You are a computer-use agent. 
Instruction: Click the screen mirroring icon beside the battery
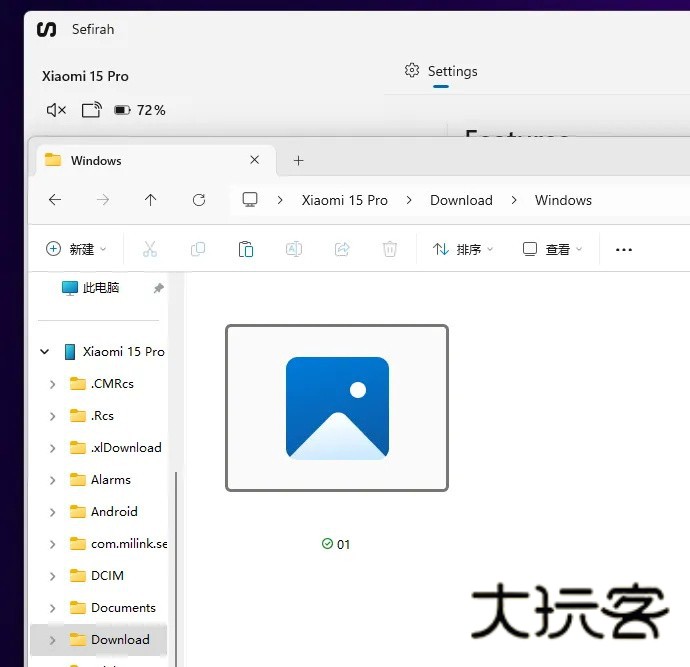[x=91, y=110]
